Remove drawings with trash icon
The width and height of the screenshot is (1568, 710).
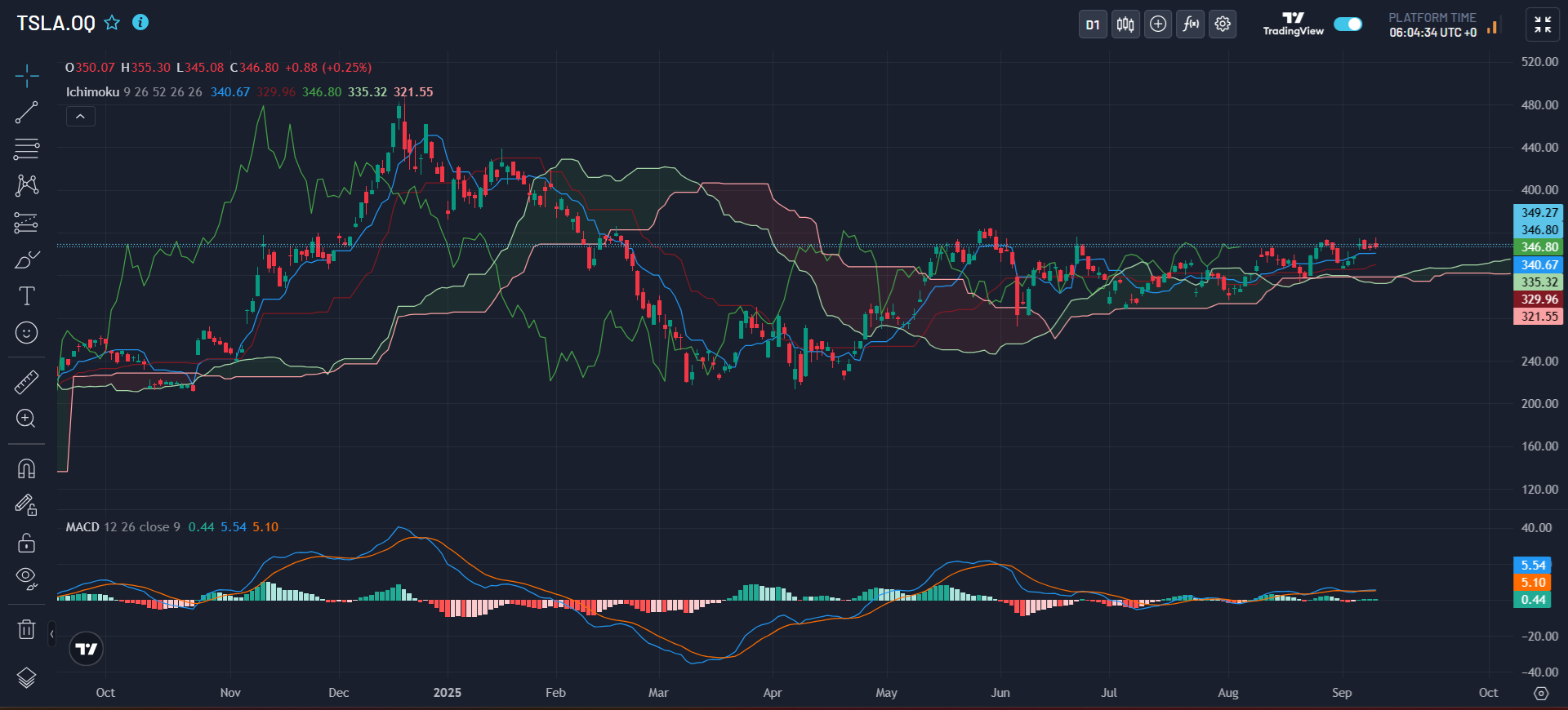tap(26, 629)
